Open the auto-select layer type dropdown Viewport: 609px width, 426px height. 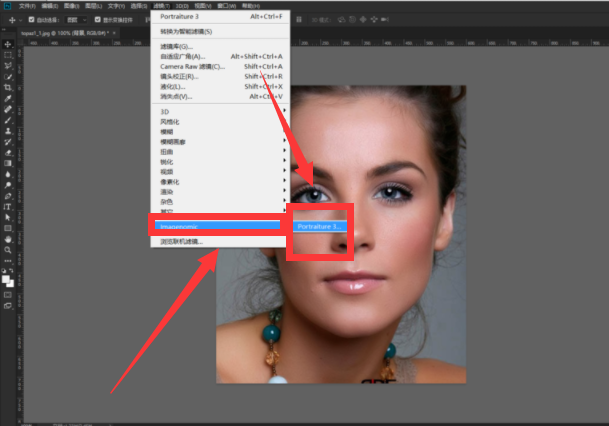(77, 19)
